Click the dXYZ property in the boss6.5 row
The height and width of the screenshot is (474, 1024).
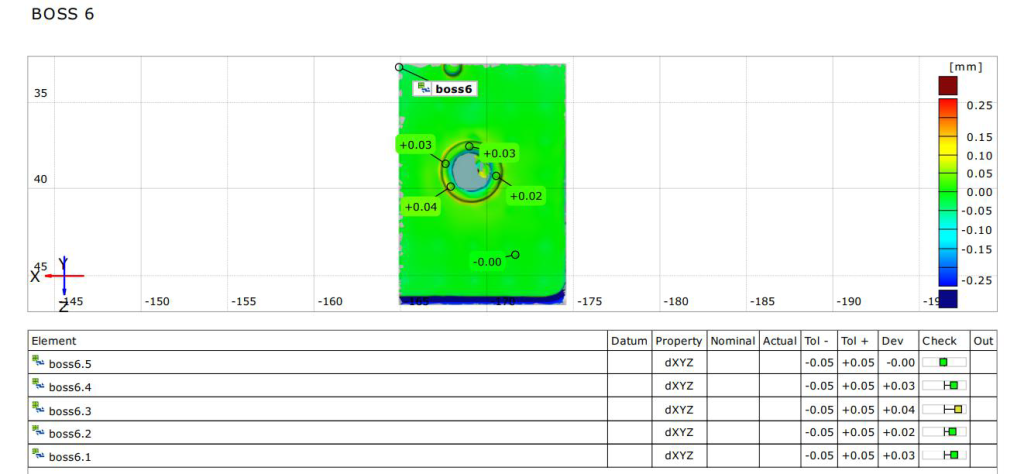pyautogui.click(x=679, y=362)
